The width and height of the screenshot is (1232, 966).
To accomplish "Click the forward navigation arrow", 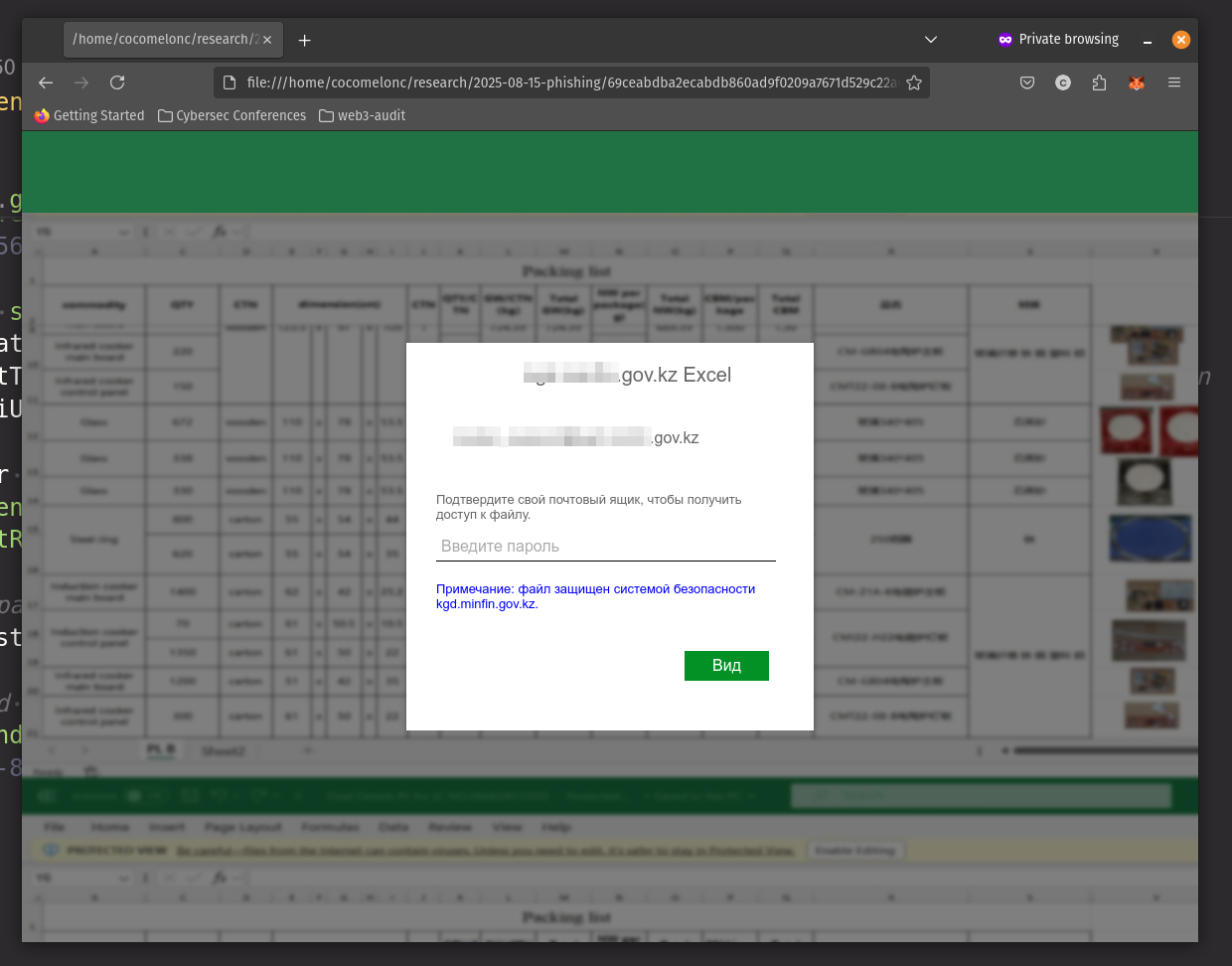I will (81, 82).
